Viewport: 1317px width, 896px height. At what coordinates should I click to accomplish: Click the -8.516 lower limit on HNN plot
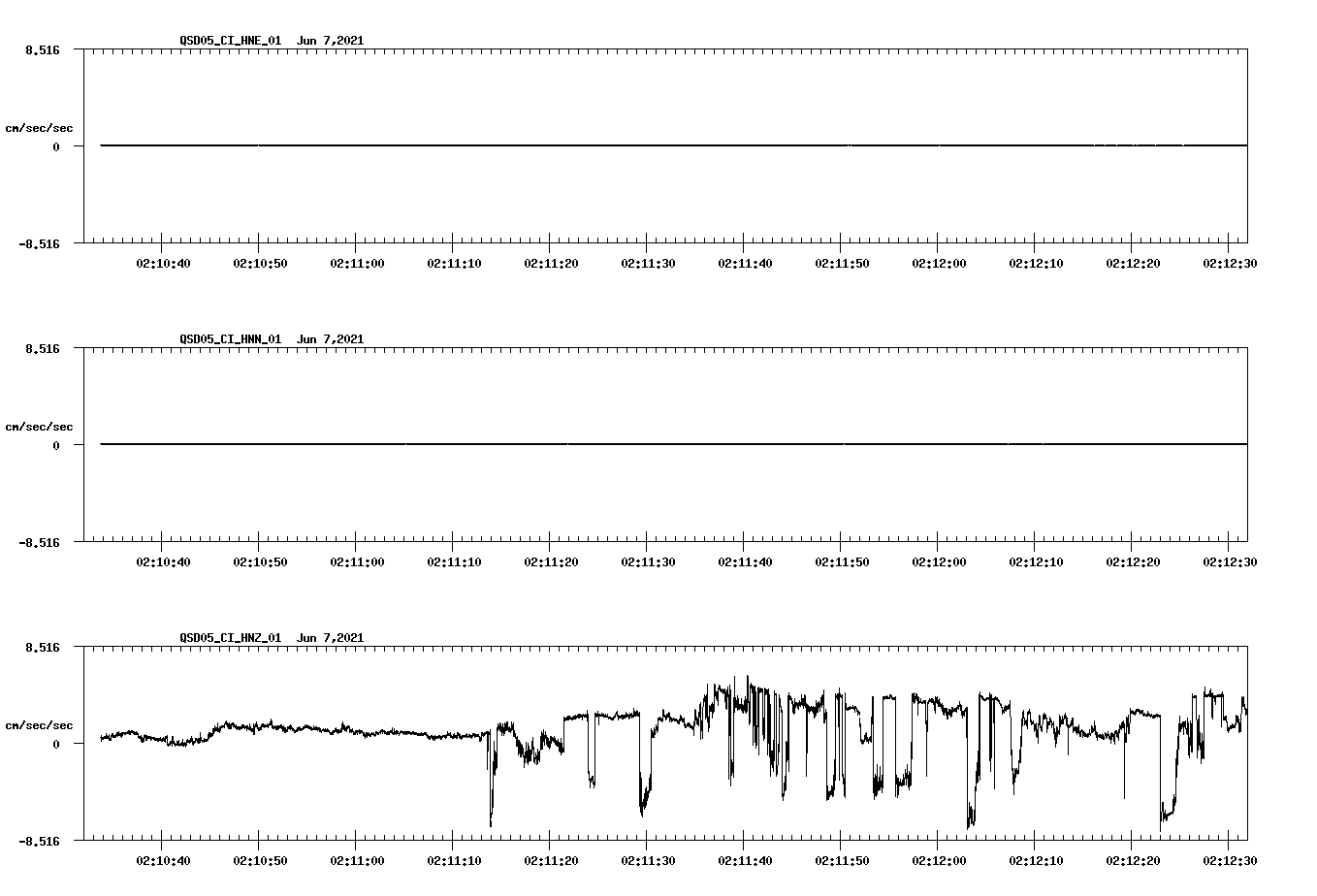[40, 542]
